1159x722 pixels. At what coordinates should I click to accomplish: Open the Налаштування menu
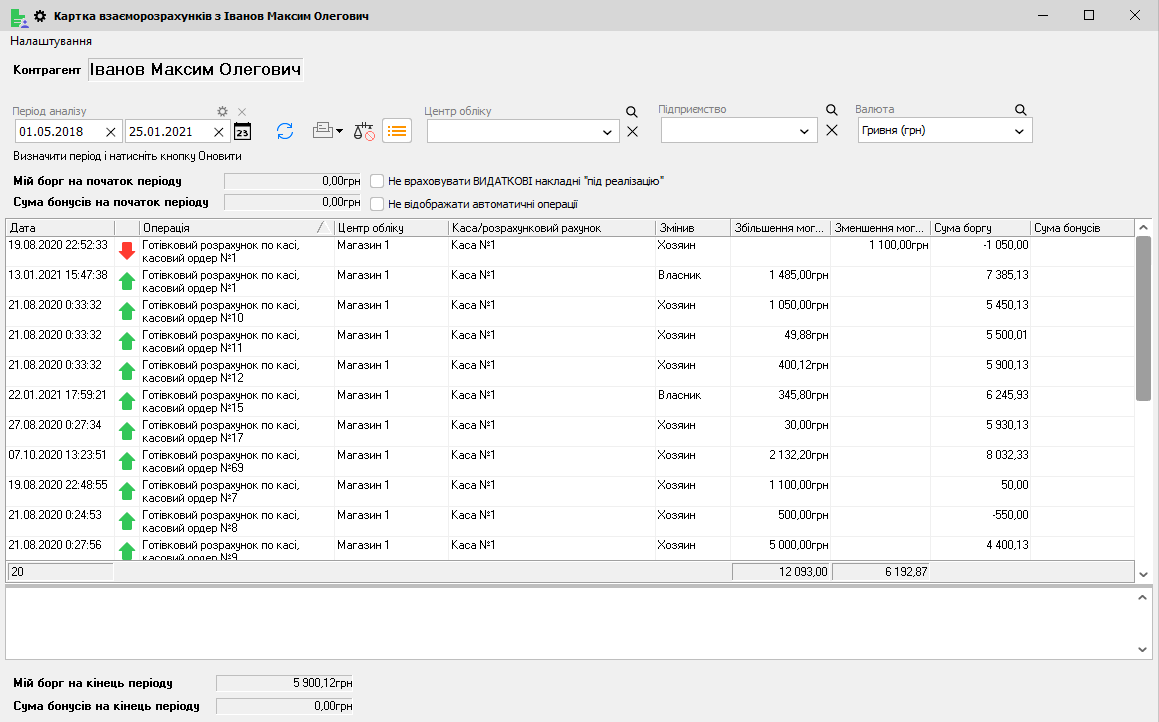(x=51, y=41)
